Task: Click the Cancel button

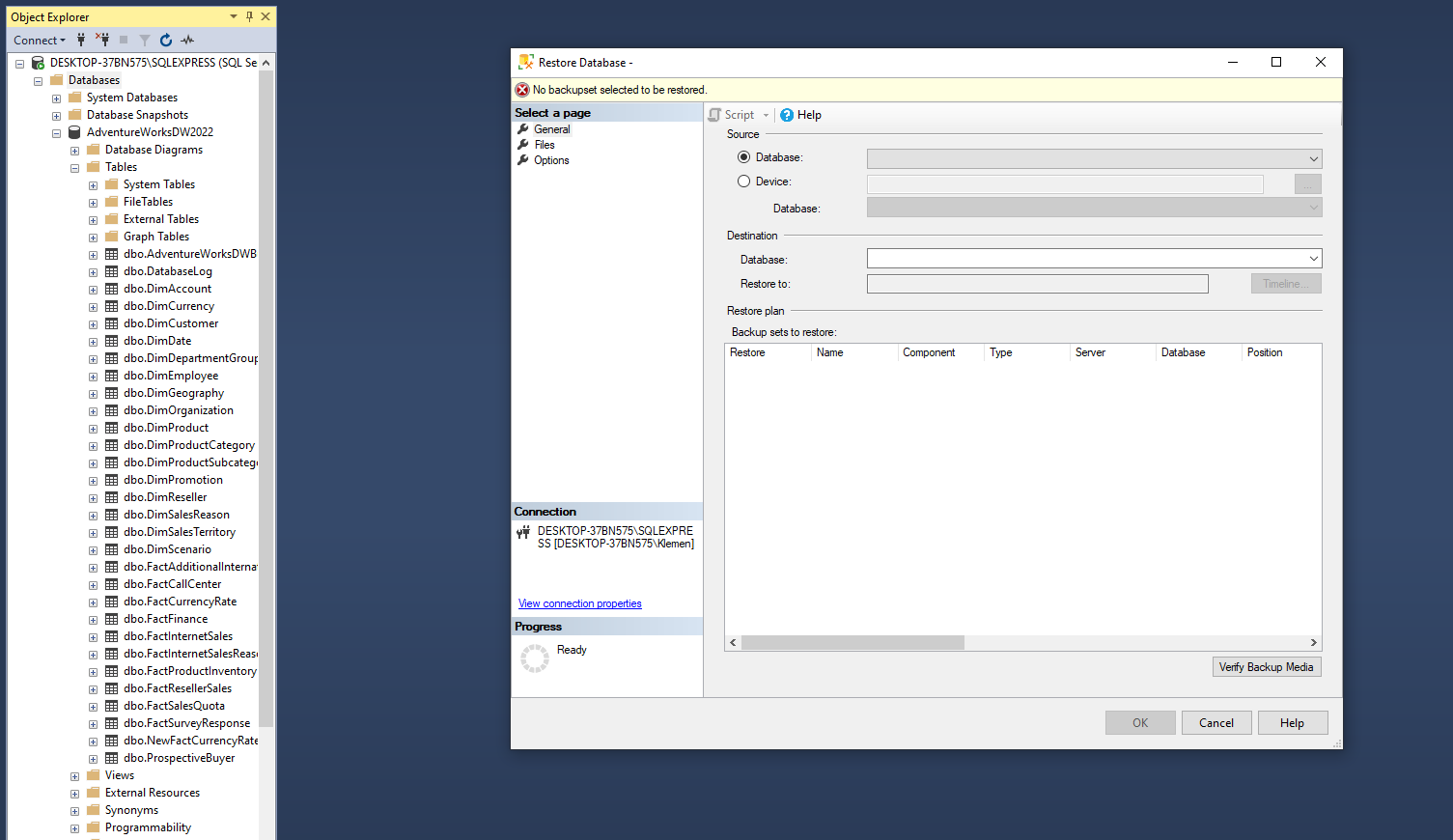Action: (1215, 723)
